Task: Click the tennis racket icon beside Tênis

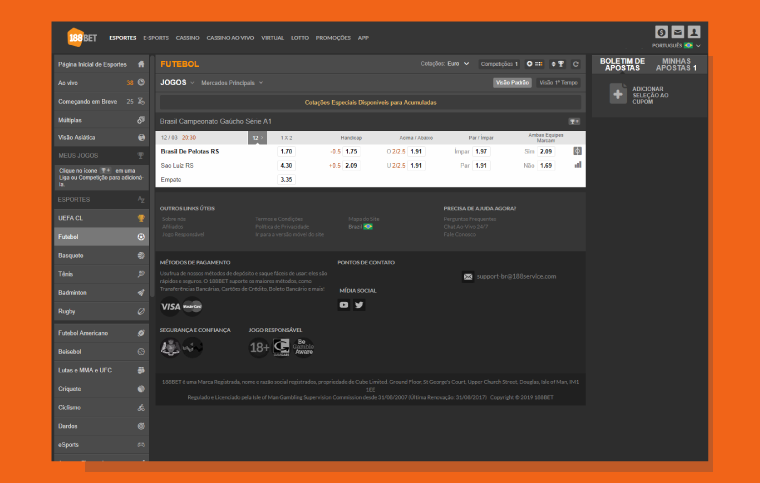Action: tap(141, 274)
